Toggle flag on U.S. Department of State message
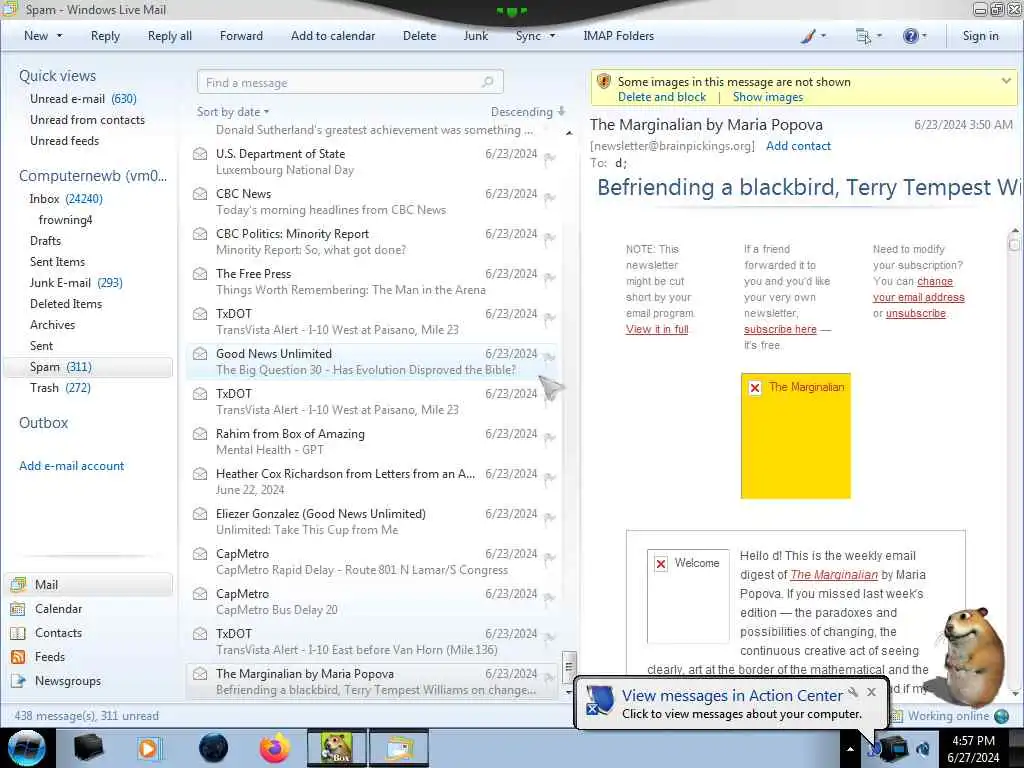Screen dimensions: 1024x768 550,158
